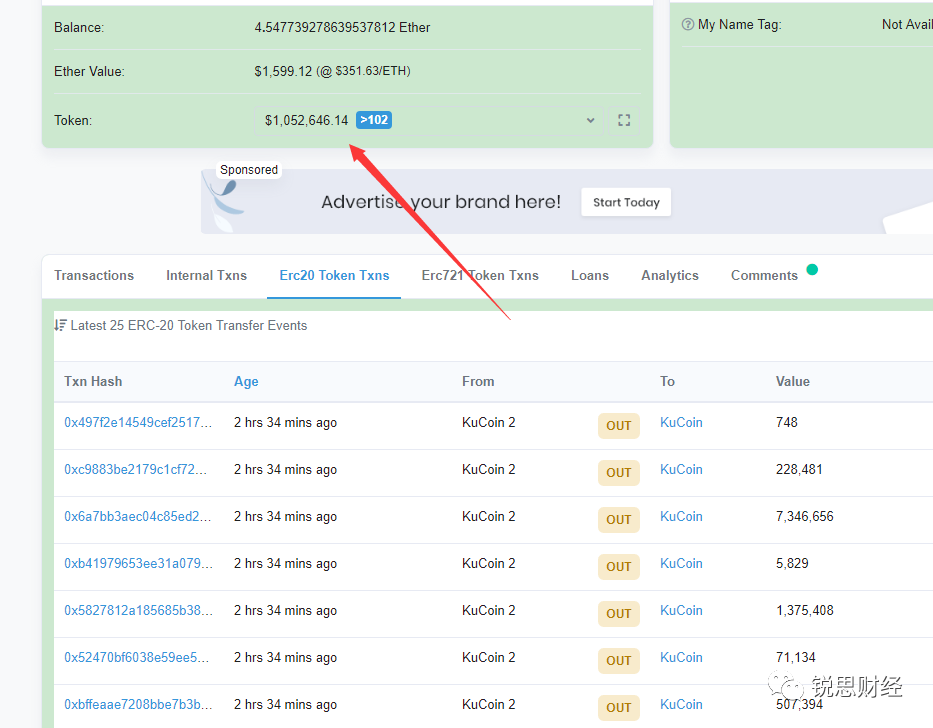
Task: Switch to the Transactions tab
Action: [x=94, y=276]
